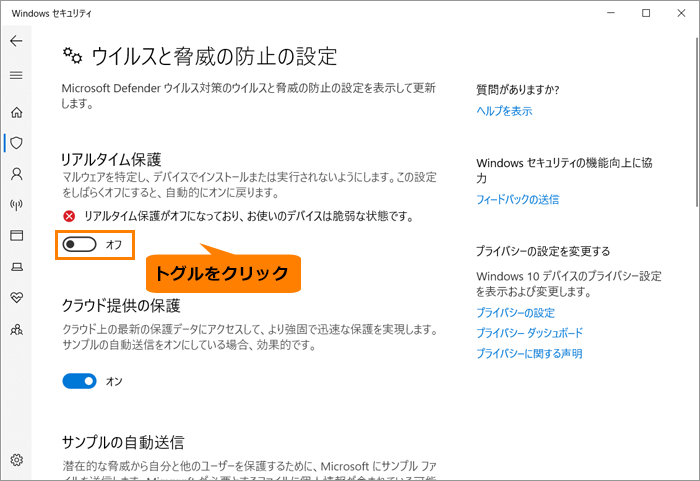Open プライバシーの設定 link
The image size is (700, 481).
point(515,313)
